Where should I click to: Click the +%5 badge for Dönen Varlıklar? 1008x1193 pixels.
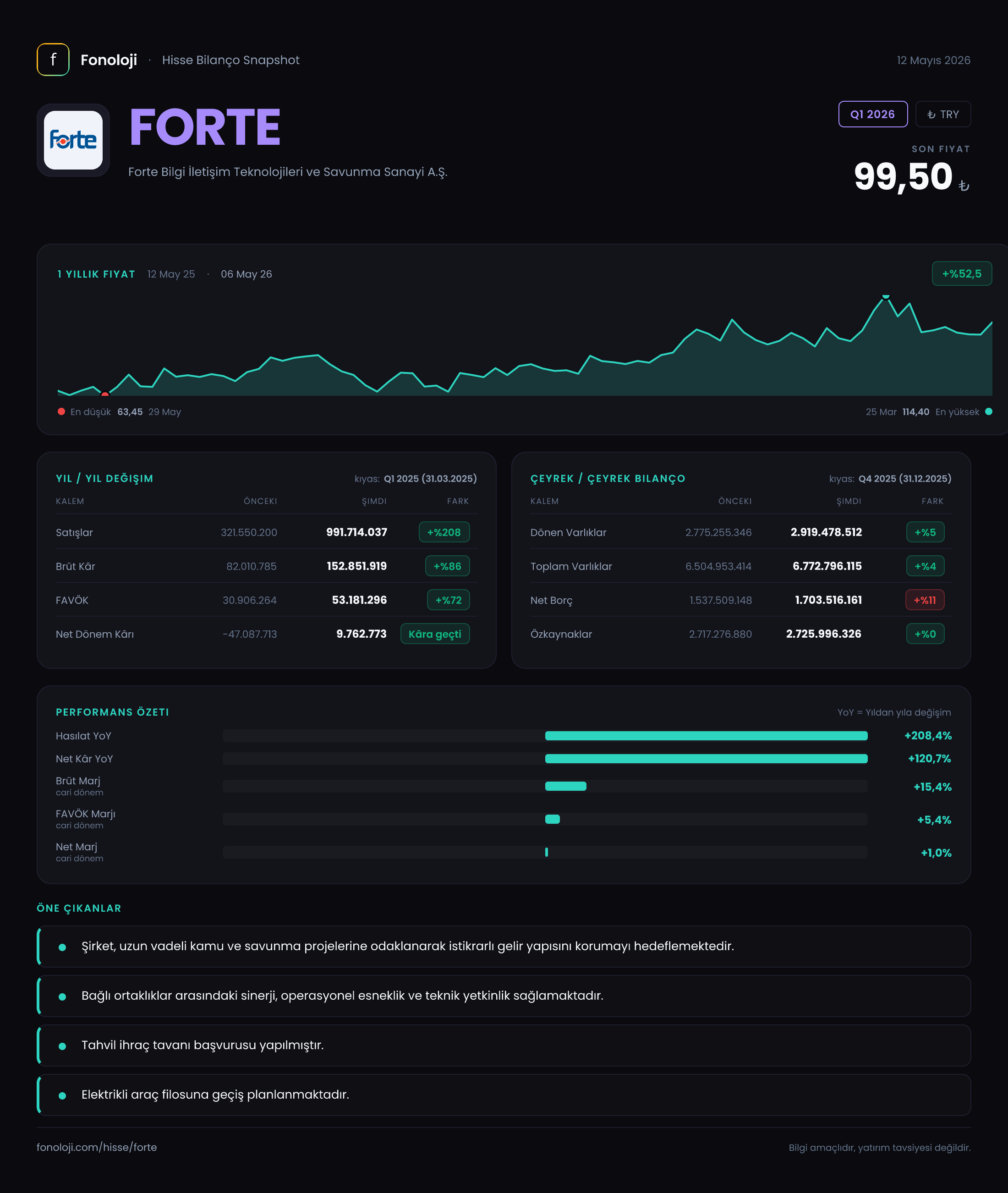click(x=925, y=532)
